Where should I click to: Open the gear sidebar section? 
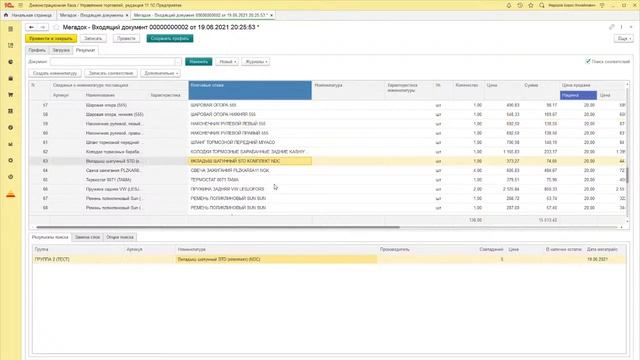pos(11,160)
